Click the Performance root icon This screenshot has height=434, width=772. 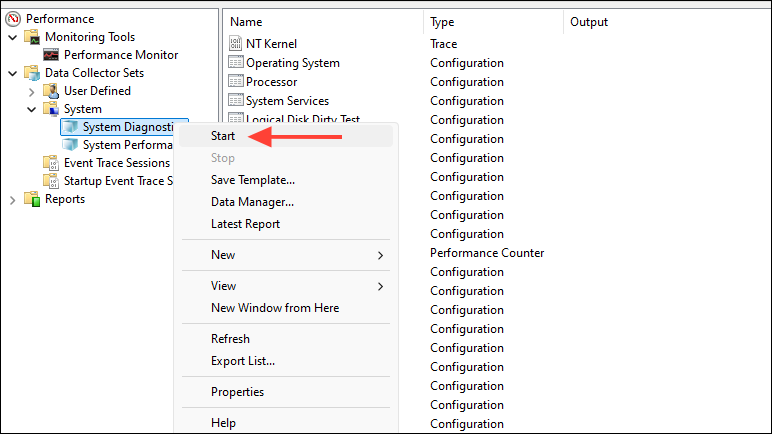coord(13,18)
